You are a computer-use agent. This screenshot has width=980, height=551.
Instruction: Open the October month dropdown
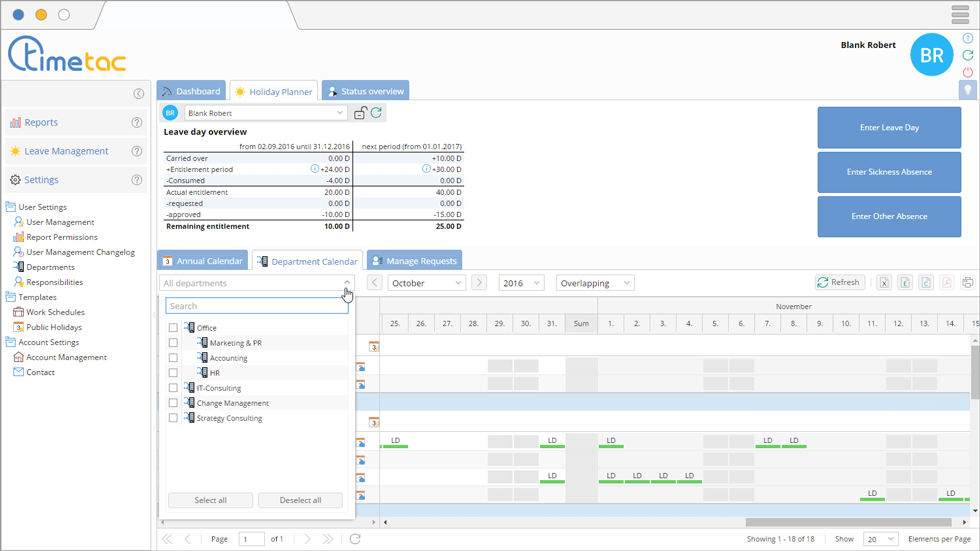427,283
